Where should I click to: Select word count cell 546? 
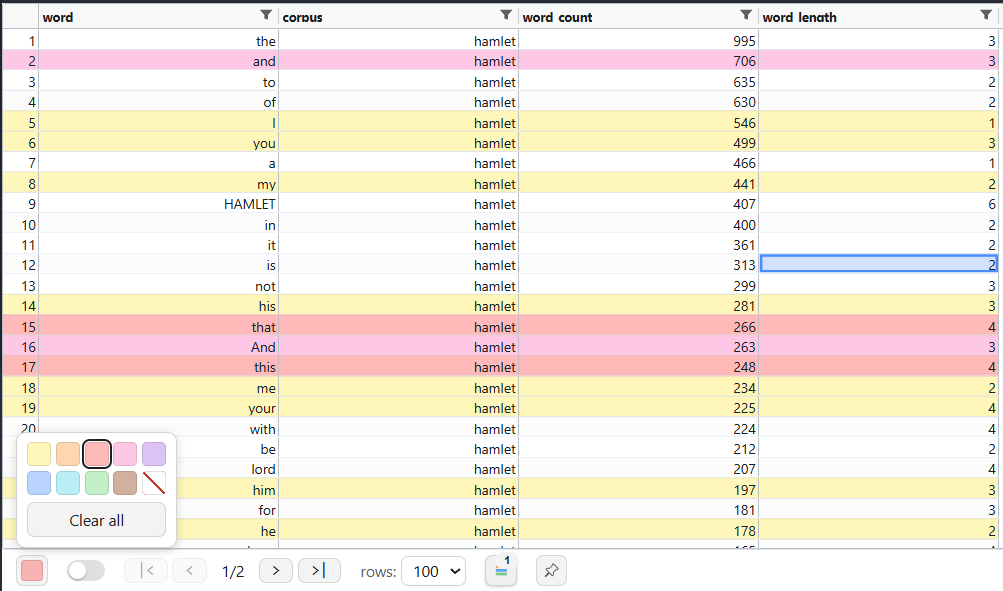[x=638, y=123]
